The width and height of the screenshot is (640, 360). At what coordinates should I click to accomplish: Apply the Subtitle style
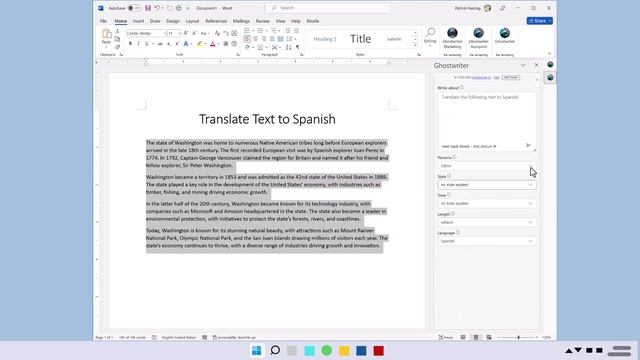pos(394,39)
